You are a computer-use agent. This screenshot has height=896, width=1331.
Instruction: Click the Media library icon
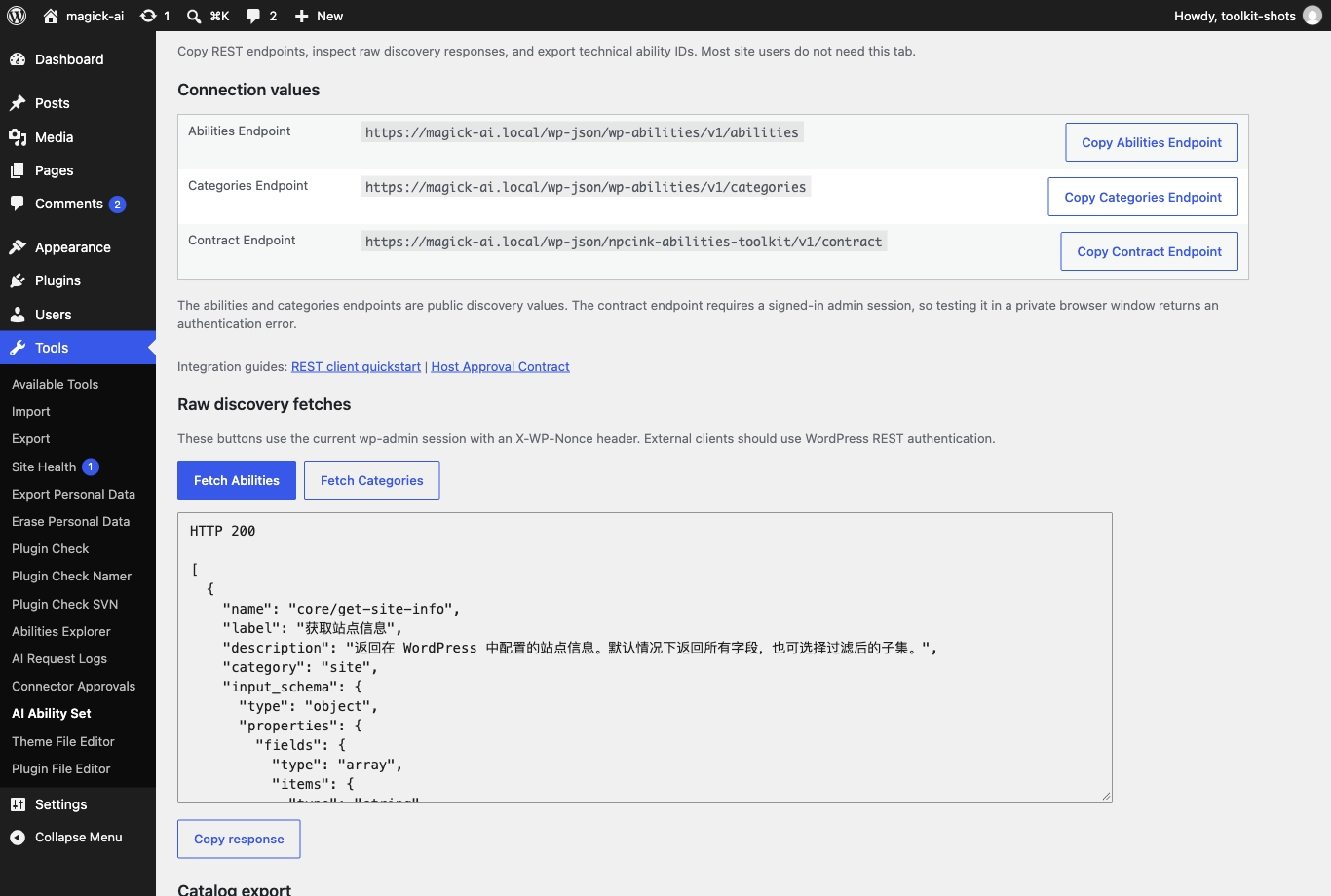(18, 137)
